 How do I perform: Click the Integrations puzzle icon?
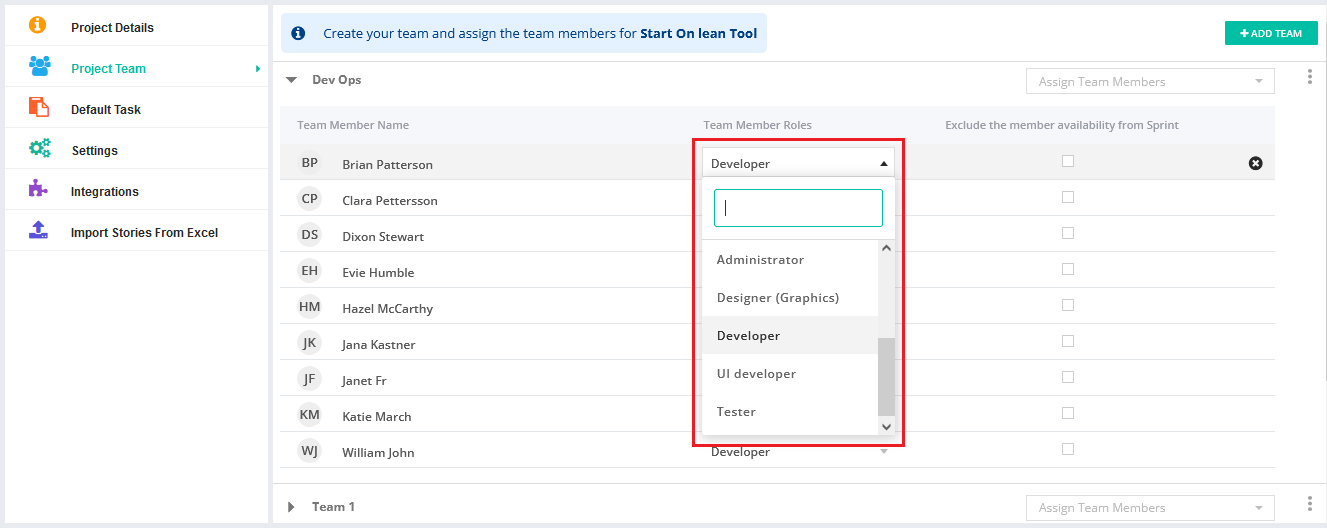point(38,190)
